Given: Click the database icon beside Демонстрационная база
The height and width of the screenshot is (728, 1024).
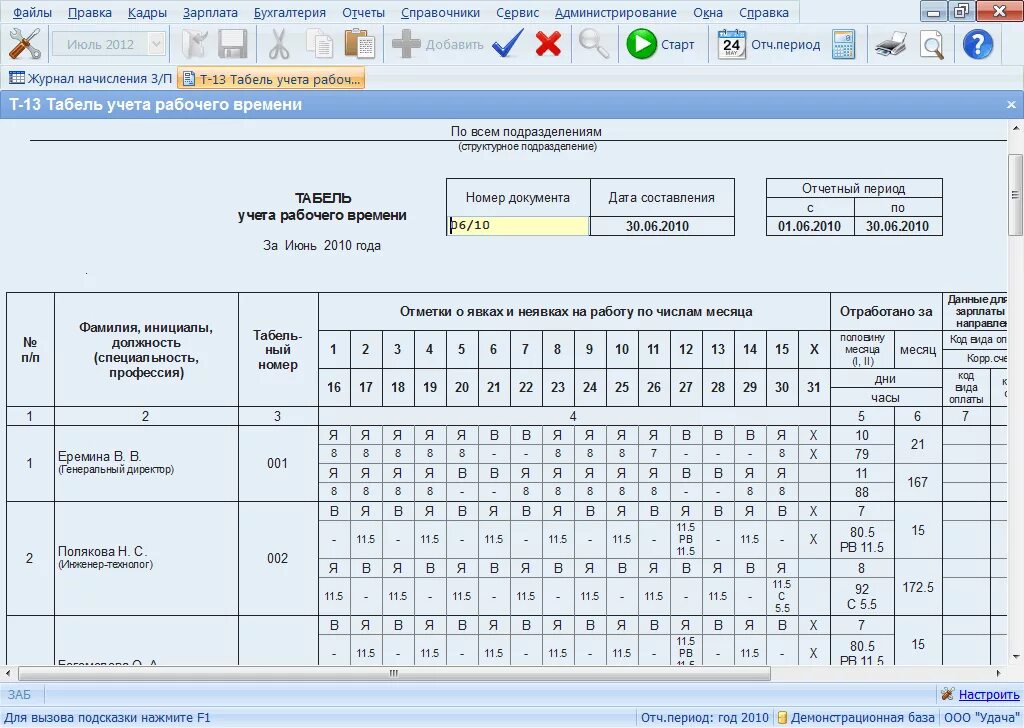Looking at the screenshot, I should (x=782, y=718).
